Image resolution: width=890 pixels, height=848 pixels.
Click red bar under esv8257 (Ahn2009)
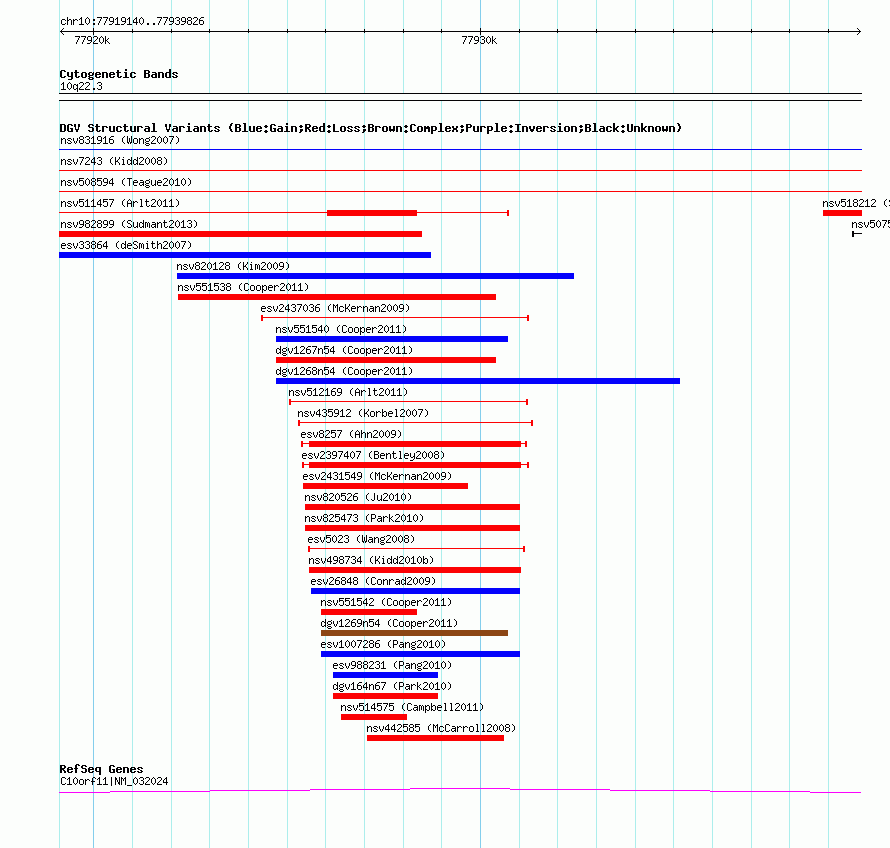coord(415,444)
